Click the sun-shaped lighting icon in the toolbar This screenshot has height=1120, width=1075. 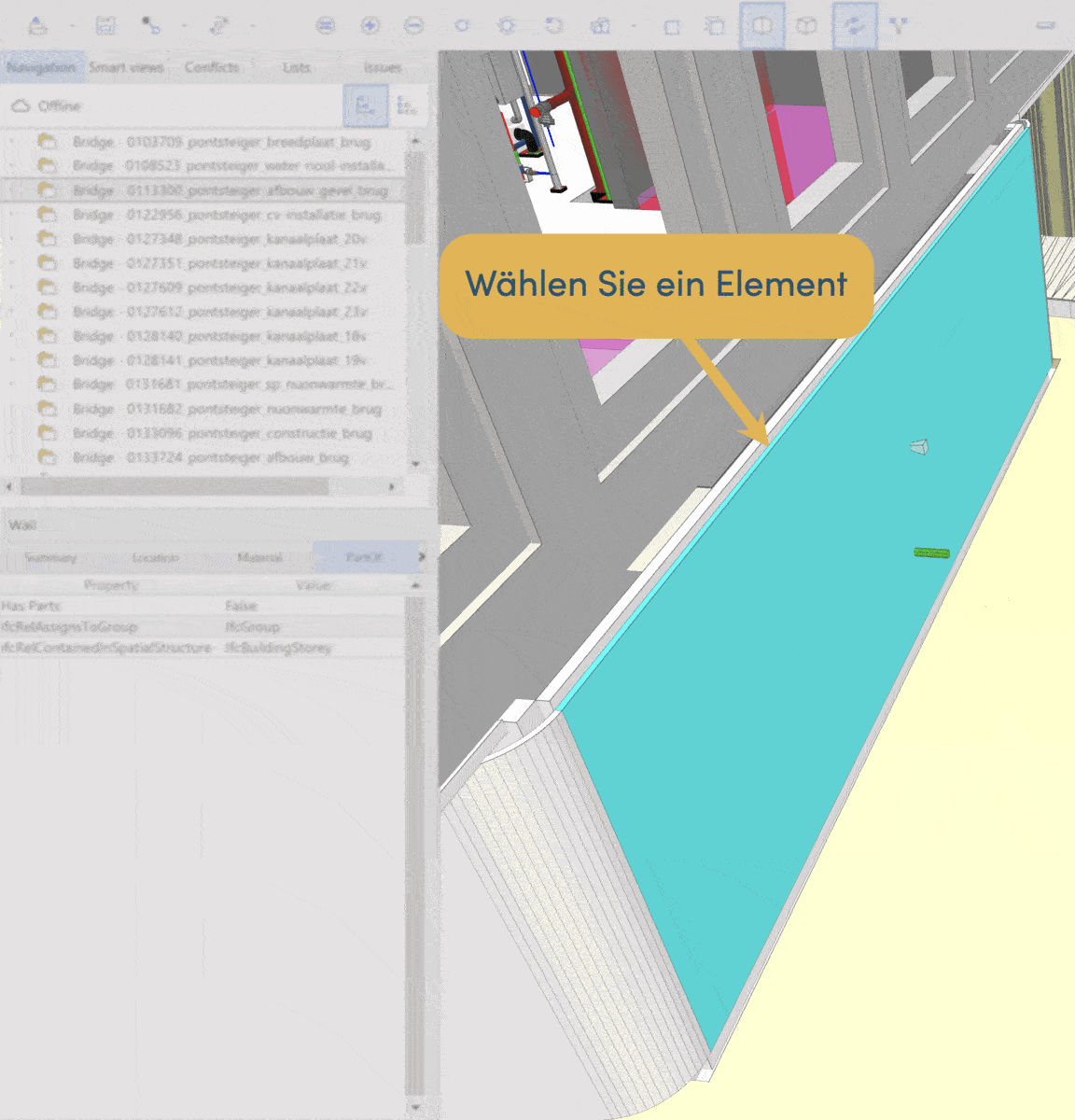507,26
